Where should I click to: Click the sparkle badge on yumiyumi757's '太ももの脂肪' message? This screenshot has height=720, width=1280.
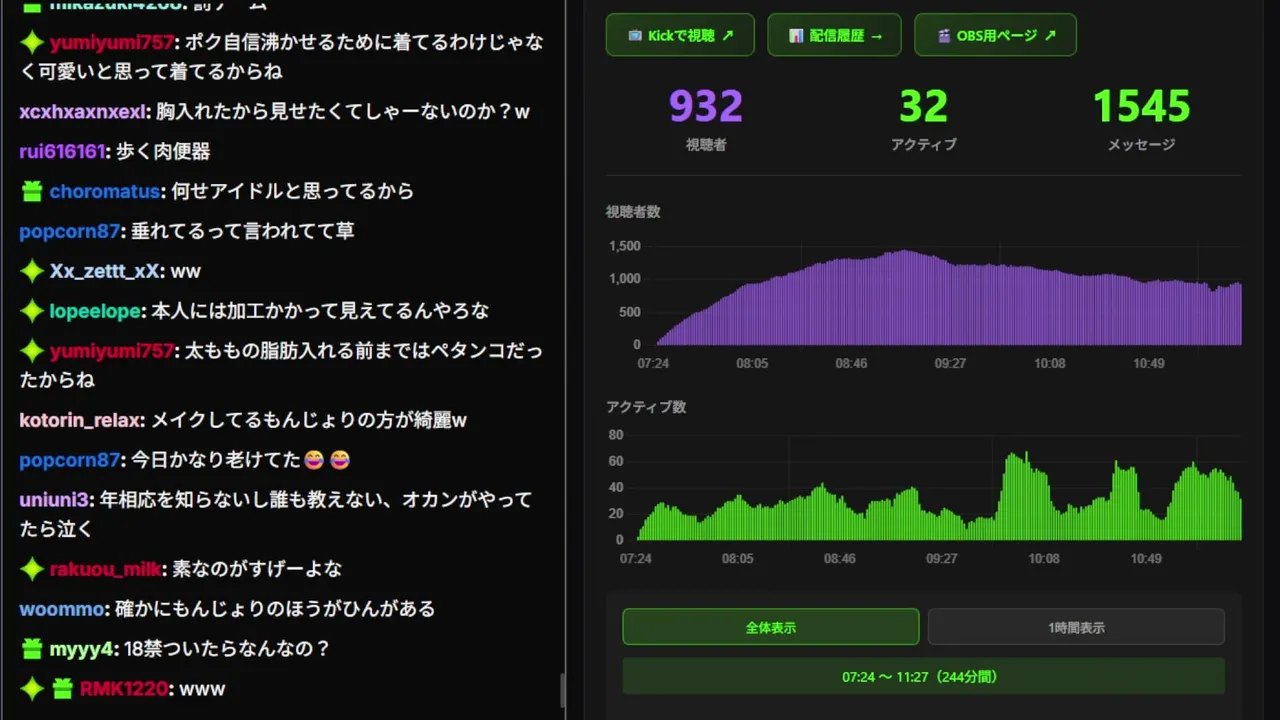32,351
